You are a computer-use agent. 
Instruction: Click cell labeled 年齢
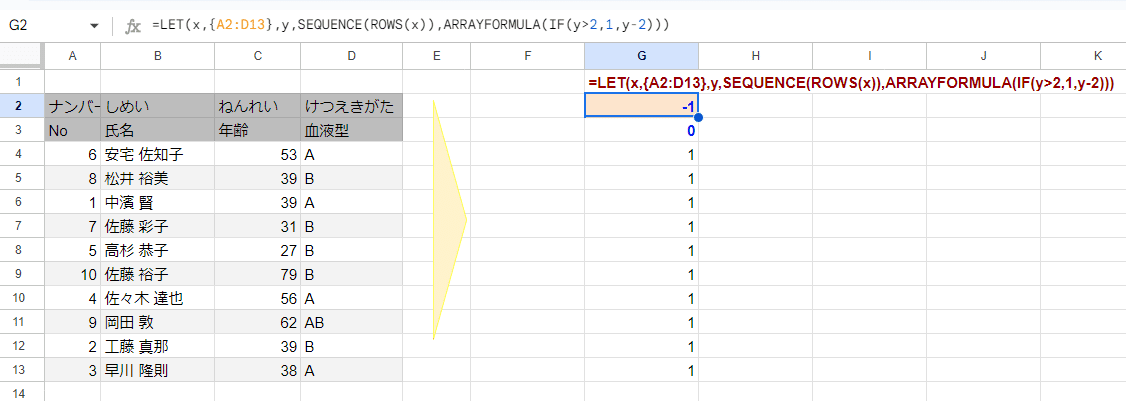pyautogui.click(x=257, y=130)
